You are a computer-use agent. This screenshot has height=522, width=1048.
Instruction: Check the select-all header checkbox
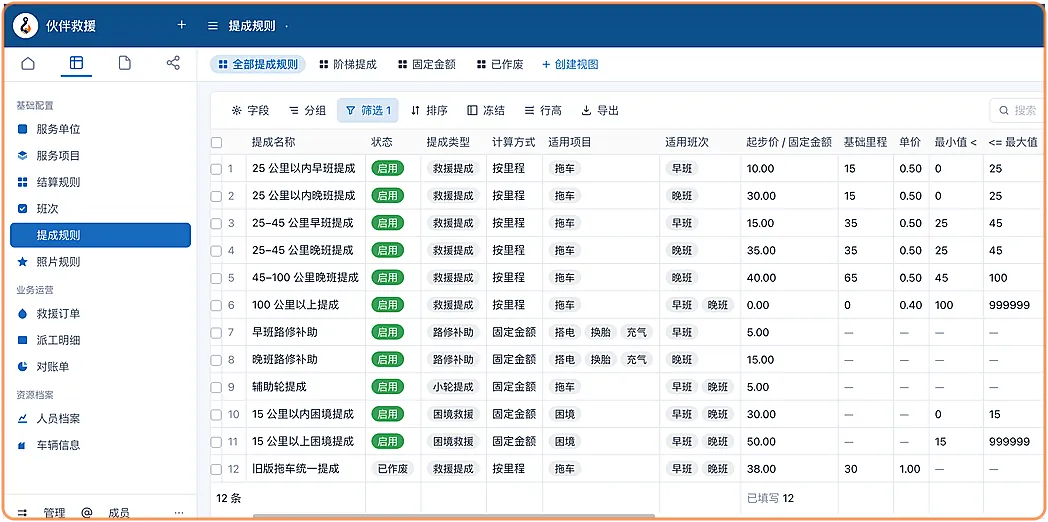217,142
